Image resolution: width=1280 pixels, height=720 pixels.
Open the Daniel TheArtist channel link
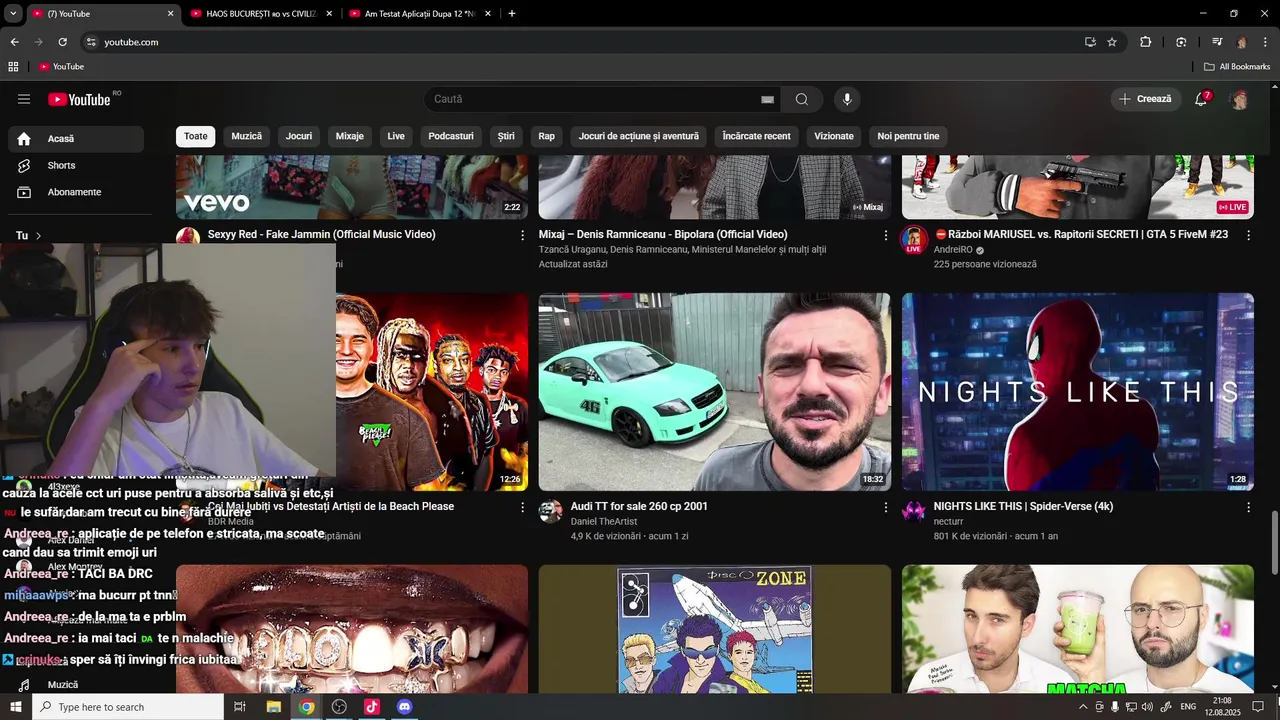click(x=604, y=522)
